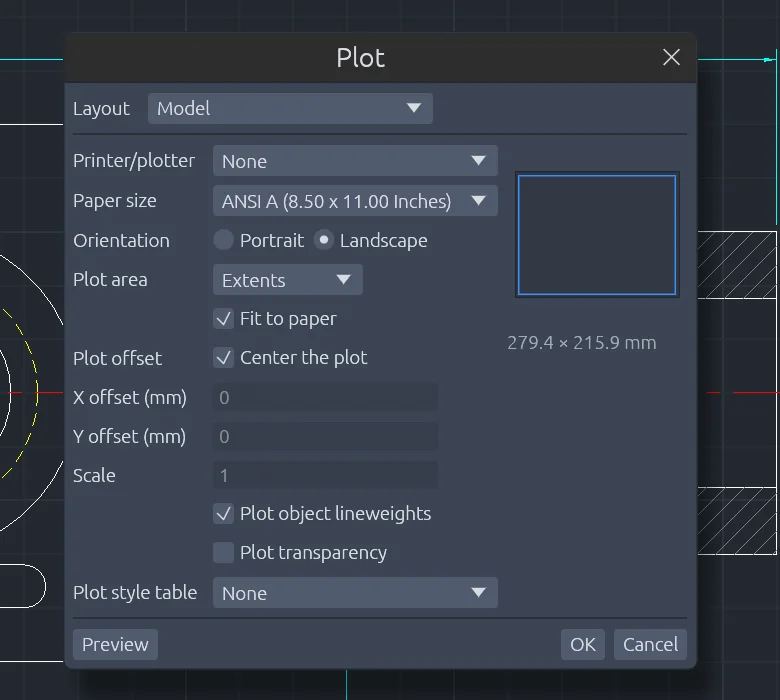Screen dimensions: 780x700
Task: Click the Plot dialog title
Action: point(361,58)
